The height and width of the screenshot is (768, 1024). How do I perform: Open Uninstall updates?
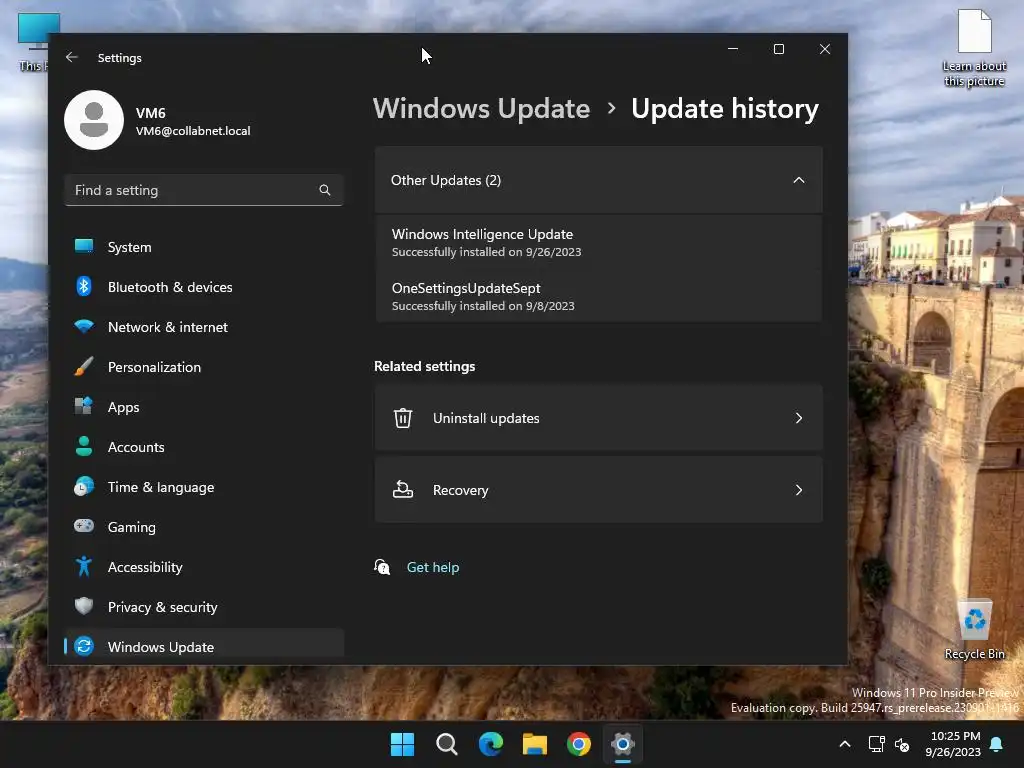click(598, 418)
